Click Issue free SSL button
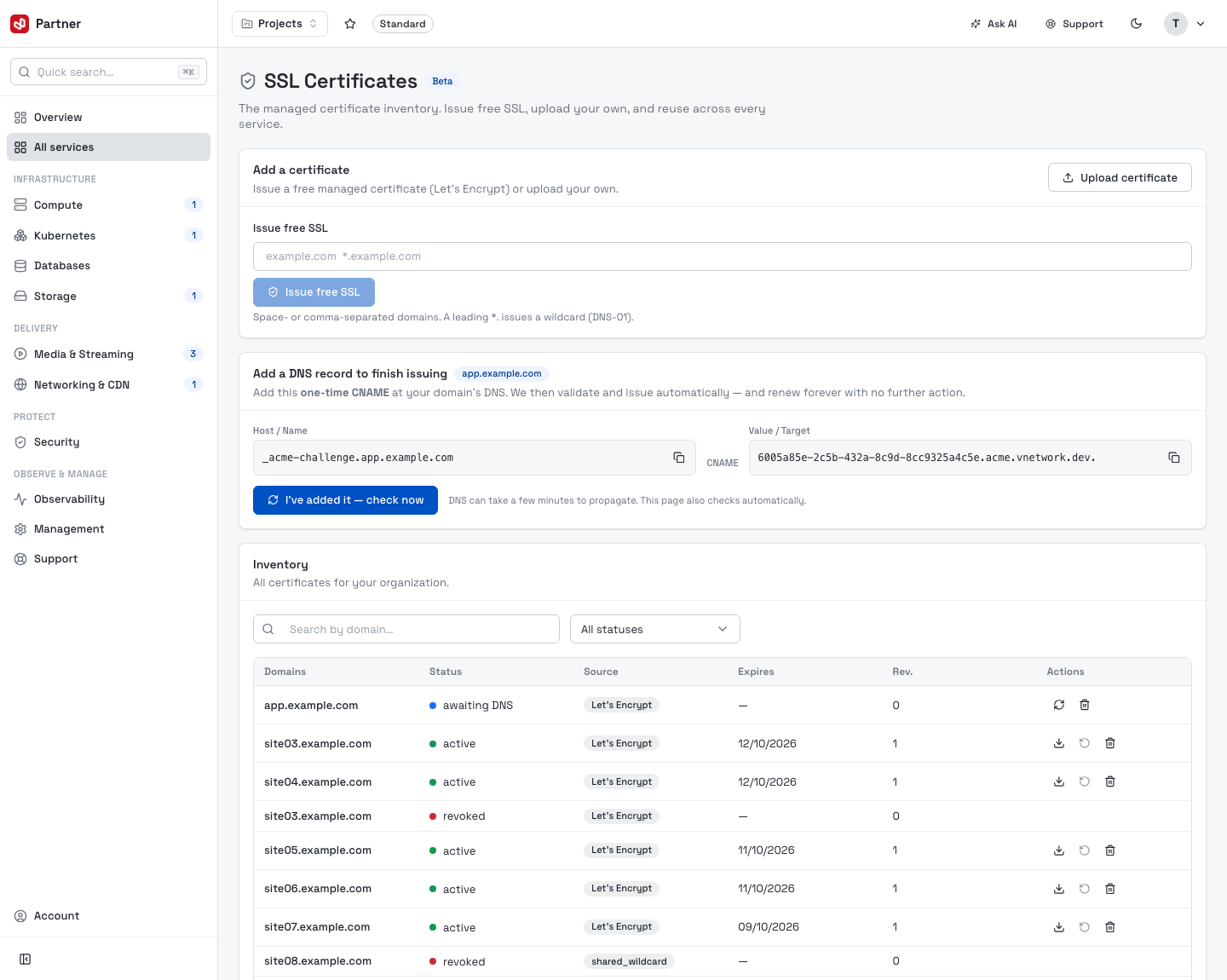This screenshot has width=1227, height=980. point(314,292)
